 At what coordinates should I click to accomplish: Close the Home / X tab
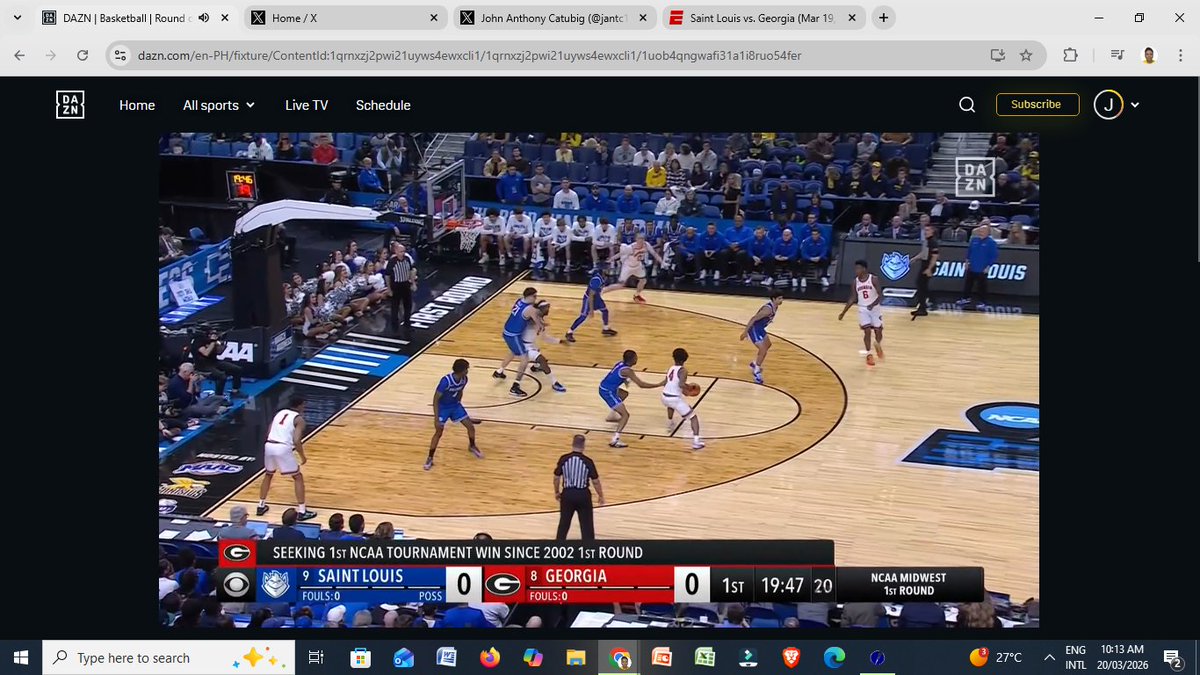pyautogui.click(x=434, y=18)
